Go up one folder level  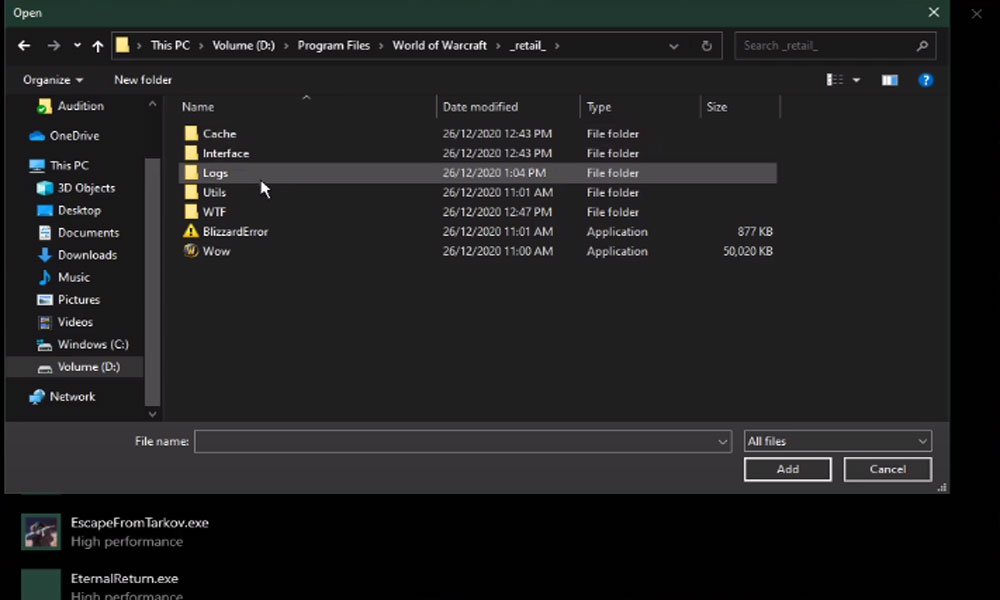98,46
